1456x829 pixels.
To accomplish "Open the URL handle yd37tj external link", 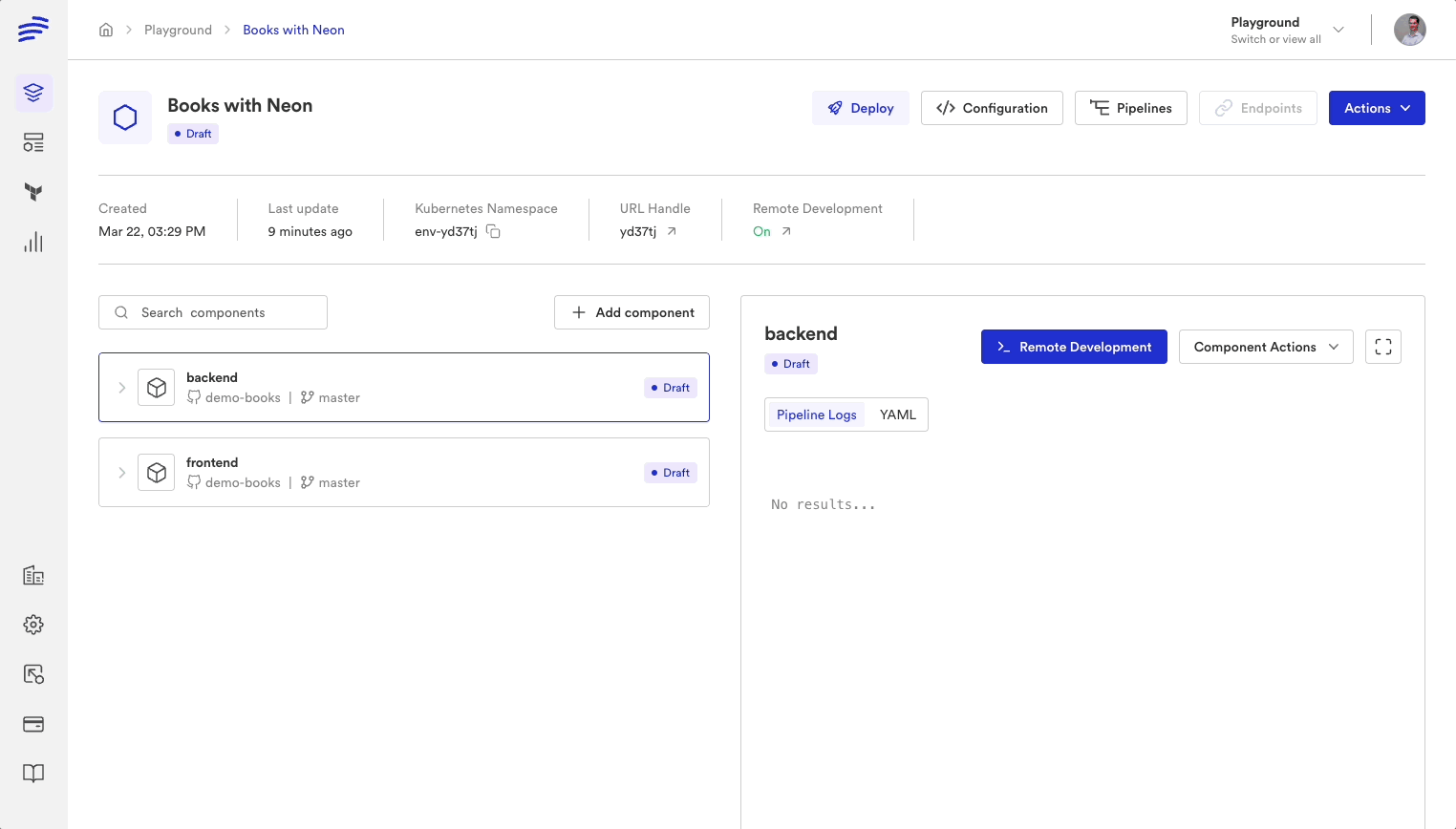I will (672, 231).
